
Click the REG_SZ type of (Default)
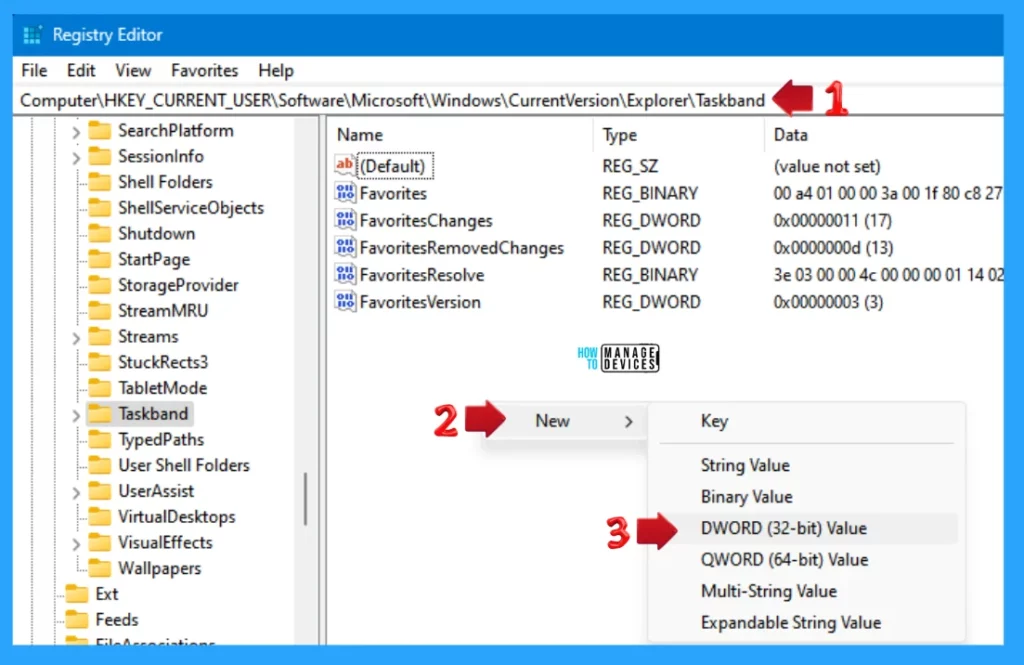tap(630, 166)
